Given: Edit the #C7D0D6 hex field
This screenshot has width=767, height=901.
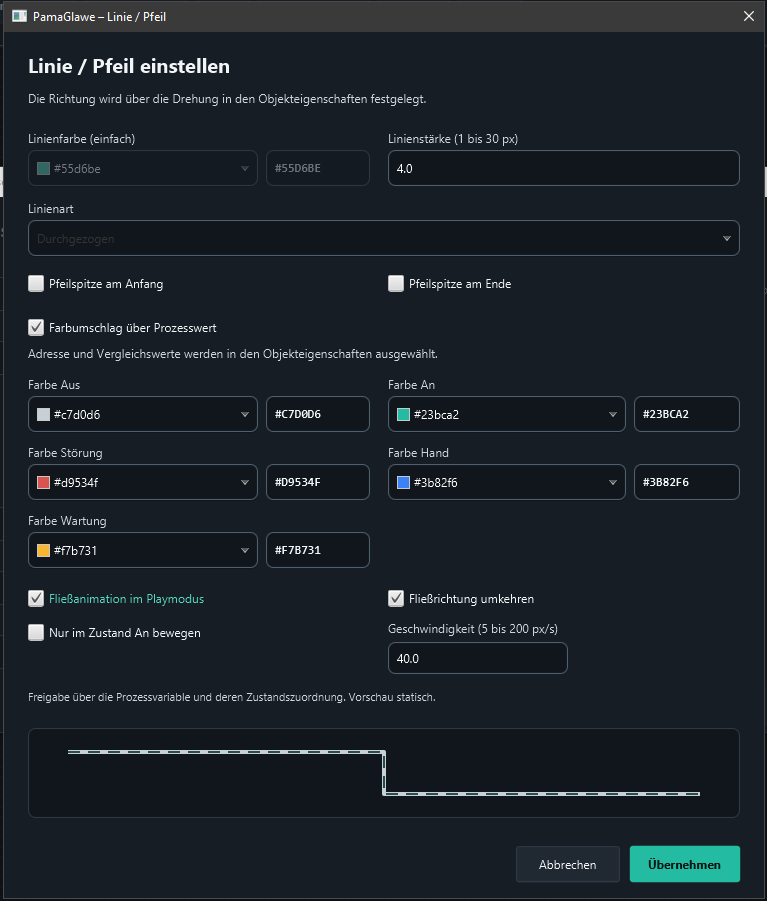Looking at the screenshot, I should pyautogui.click(x=318, y=414).
